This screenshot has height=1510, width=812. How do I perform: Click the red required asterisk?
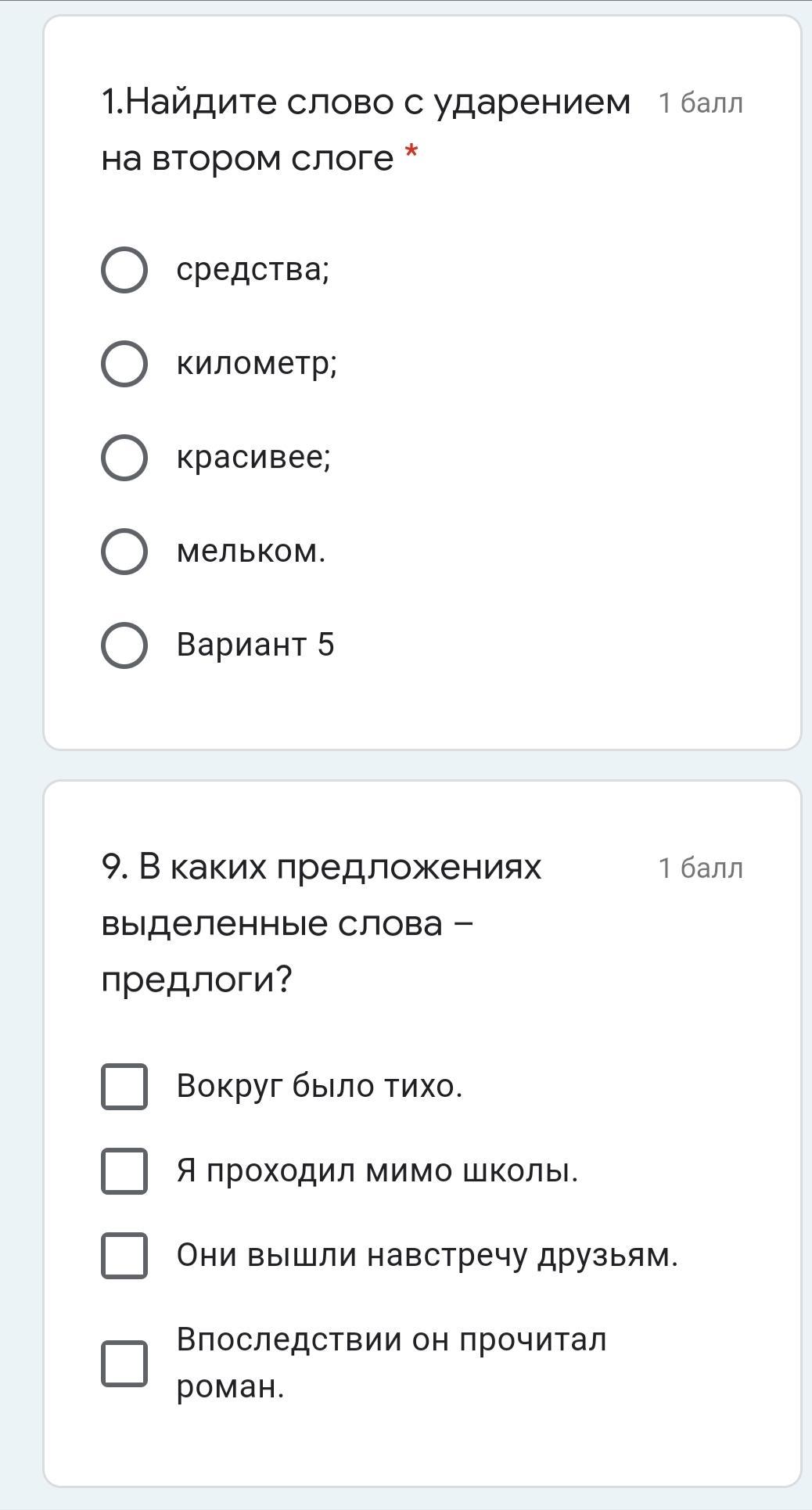411,152
